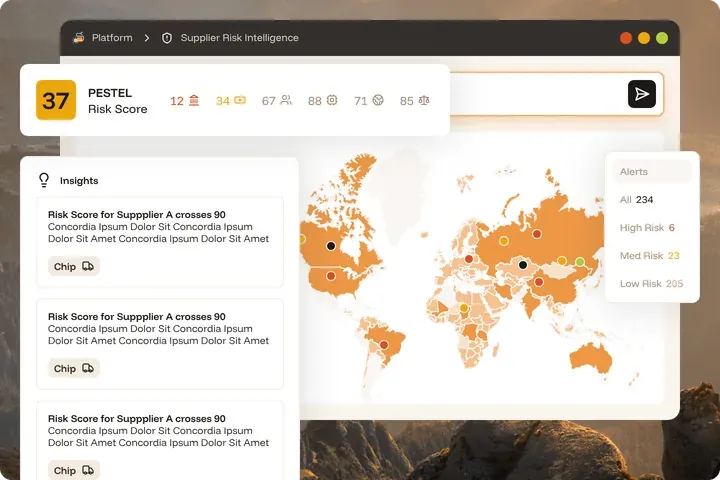Click the yellow marker in central Africa
This screenshot has width=720, height=480.
pyautogui.click(x=464, y=308)
